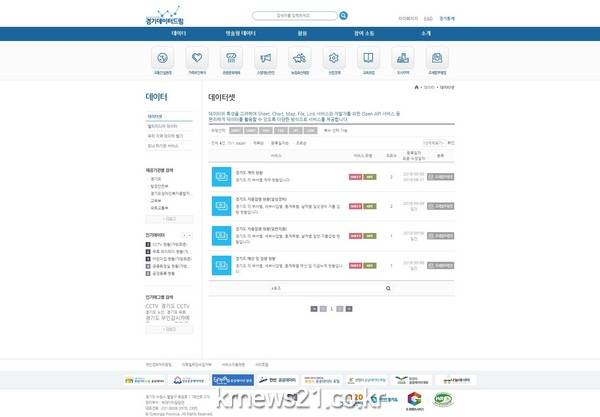
Task: Open the tractor category icon
Action: (x=299, y=57)
